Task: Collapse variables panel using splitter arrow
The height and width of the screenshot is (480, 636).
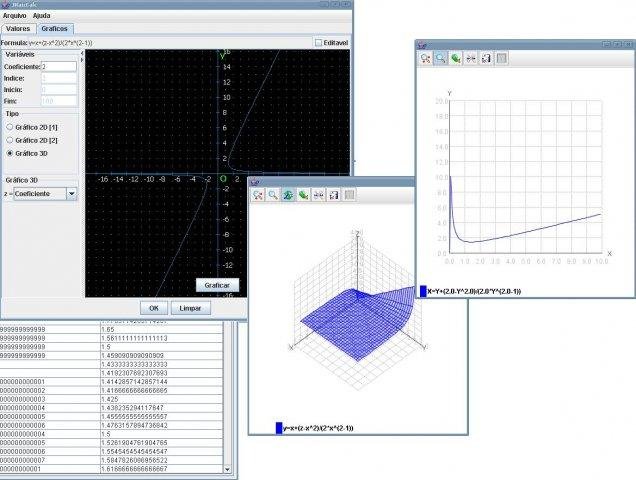Action: click(x=82, y=53)
